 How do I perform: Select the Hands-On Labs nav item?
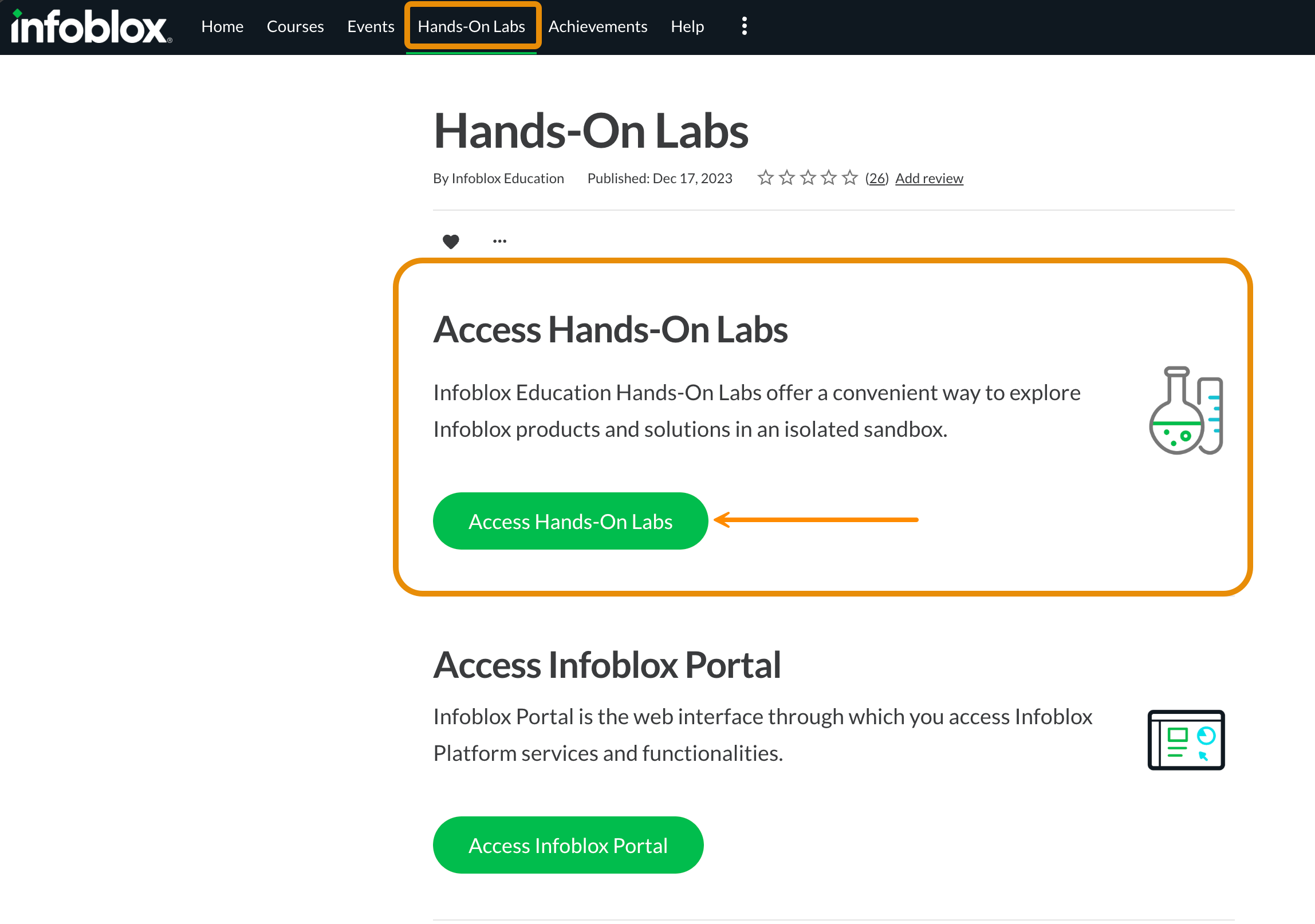click(471, 26)
